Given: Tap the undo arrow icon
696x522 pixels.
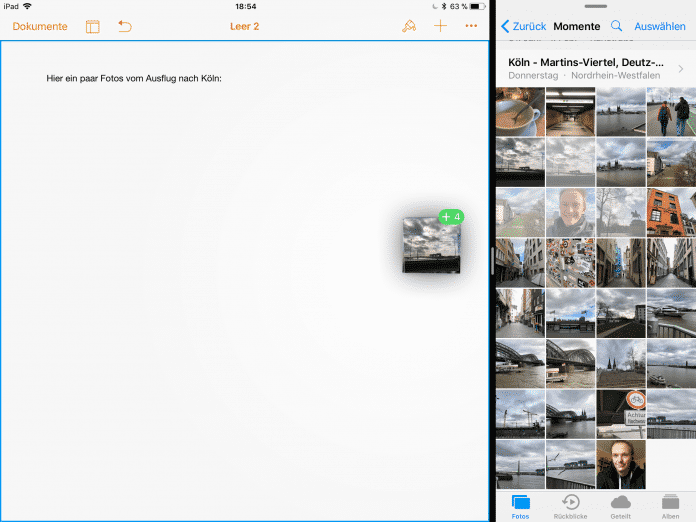Looking at the screenshot, I should (125, 26).
